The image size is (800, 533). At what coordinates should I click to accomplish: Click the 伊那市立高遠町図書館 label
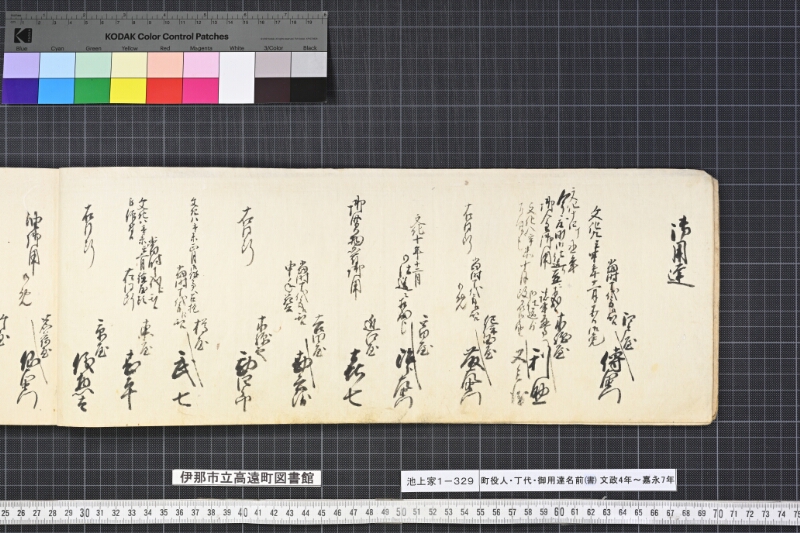(x=247, y=478)
